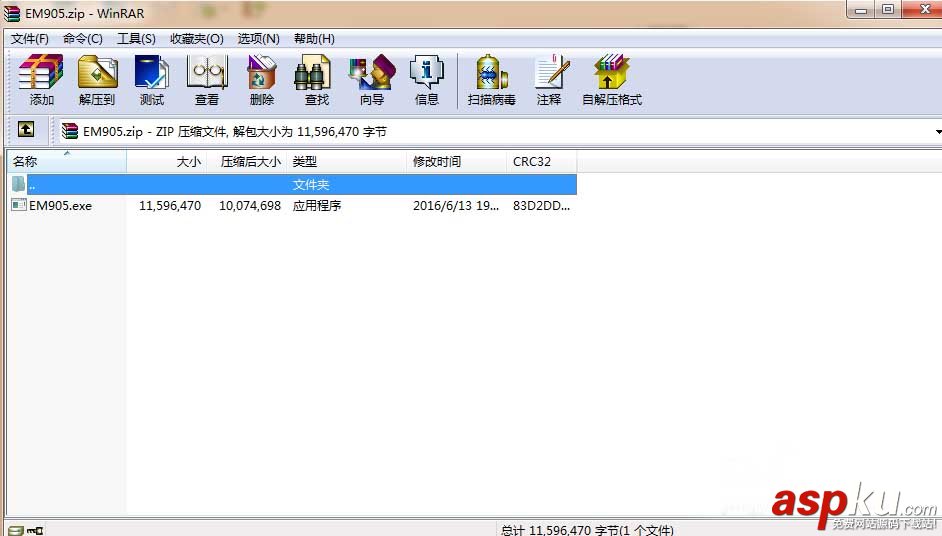Click the key icon in status bar

point(35,530)
